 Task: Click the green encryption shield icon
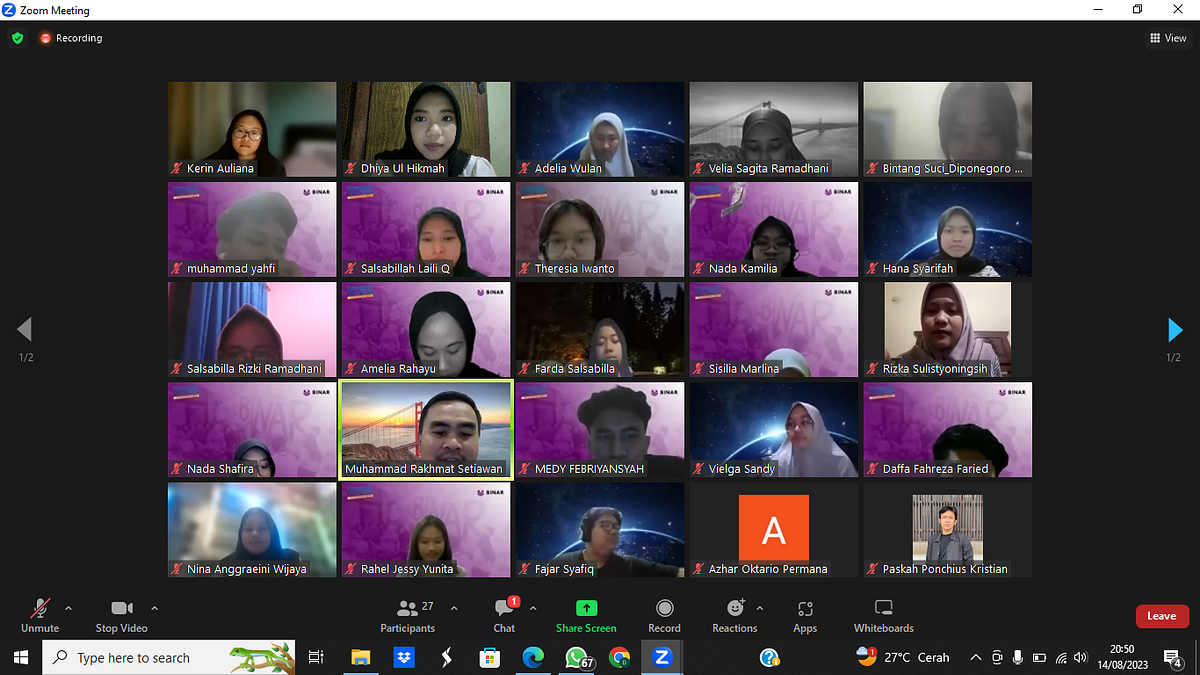pyautogui.click(x=17, y=38)
